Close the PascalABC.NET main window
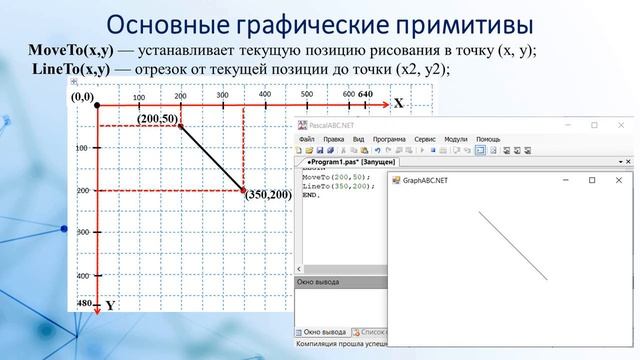Image resolution: width=640 pixels, height=360 pixels. click(x=621, y=125)
